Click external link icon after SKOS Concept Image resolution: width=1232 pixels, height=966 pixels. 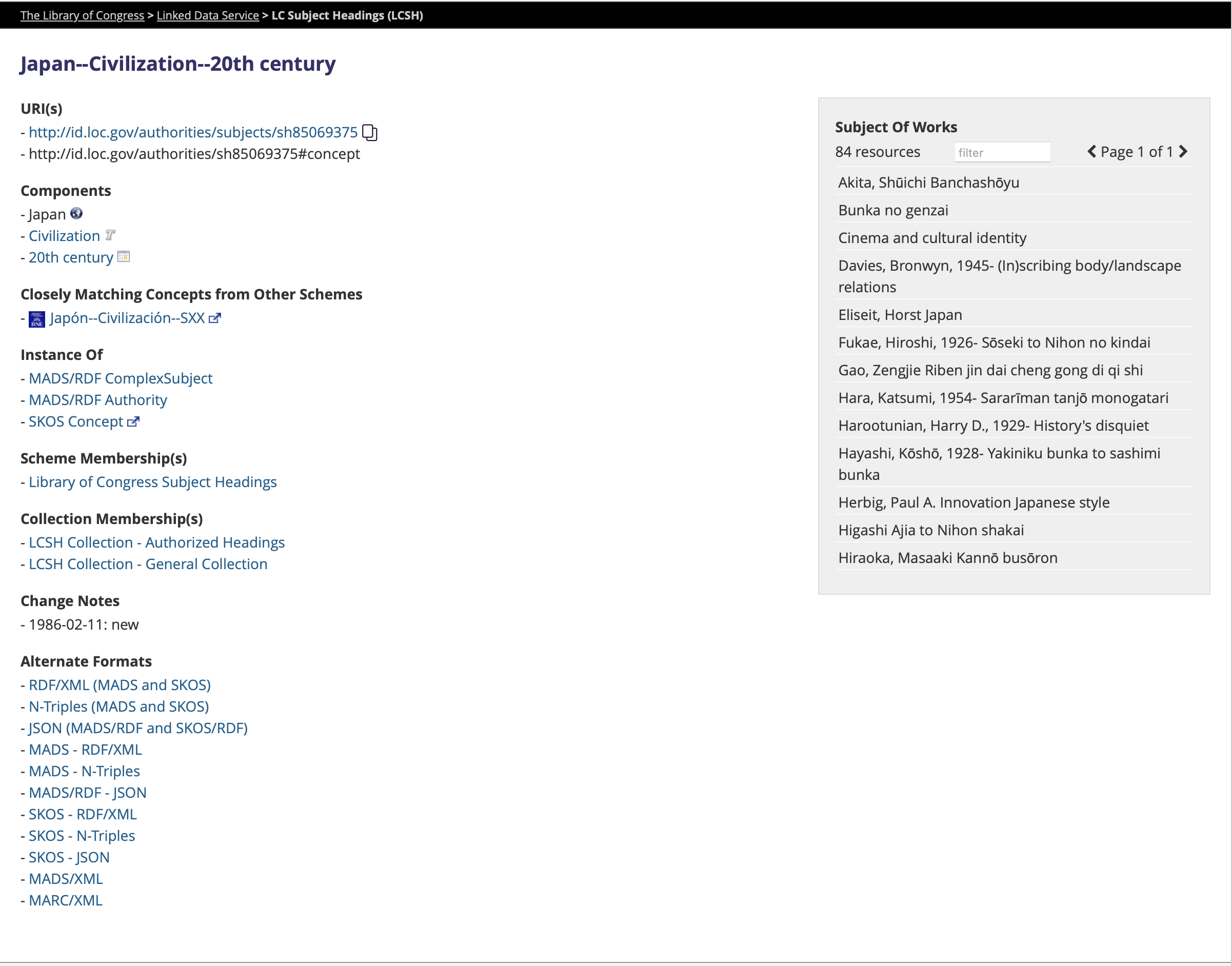pos(133,422)
